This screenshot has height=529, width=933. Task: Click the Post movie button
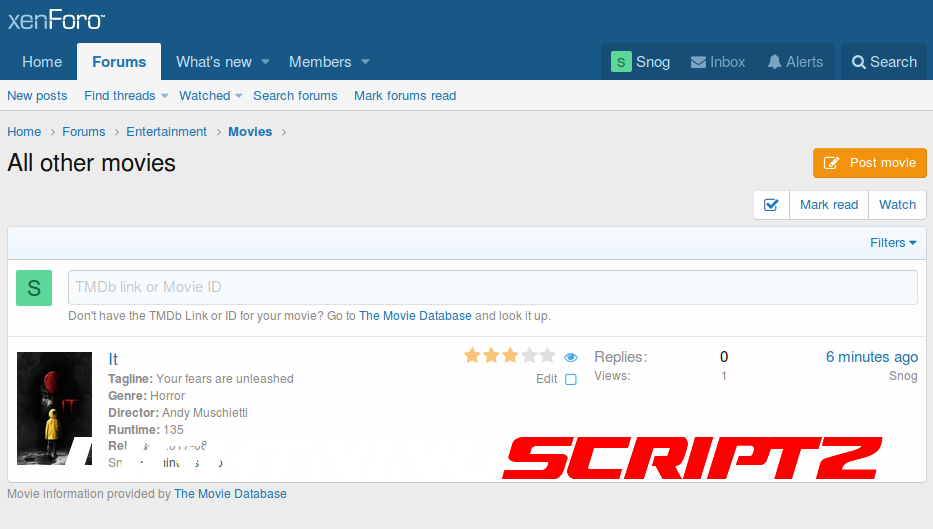[x=870, y=163]
